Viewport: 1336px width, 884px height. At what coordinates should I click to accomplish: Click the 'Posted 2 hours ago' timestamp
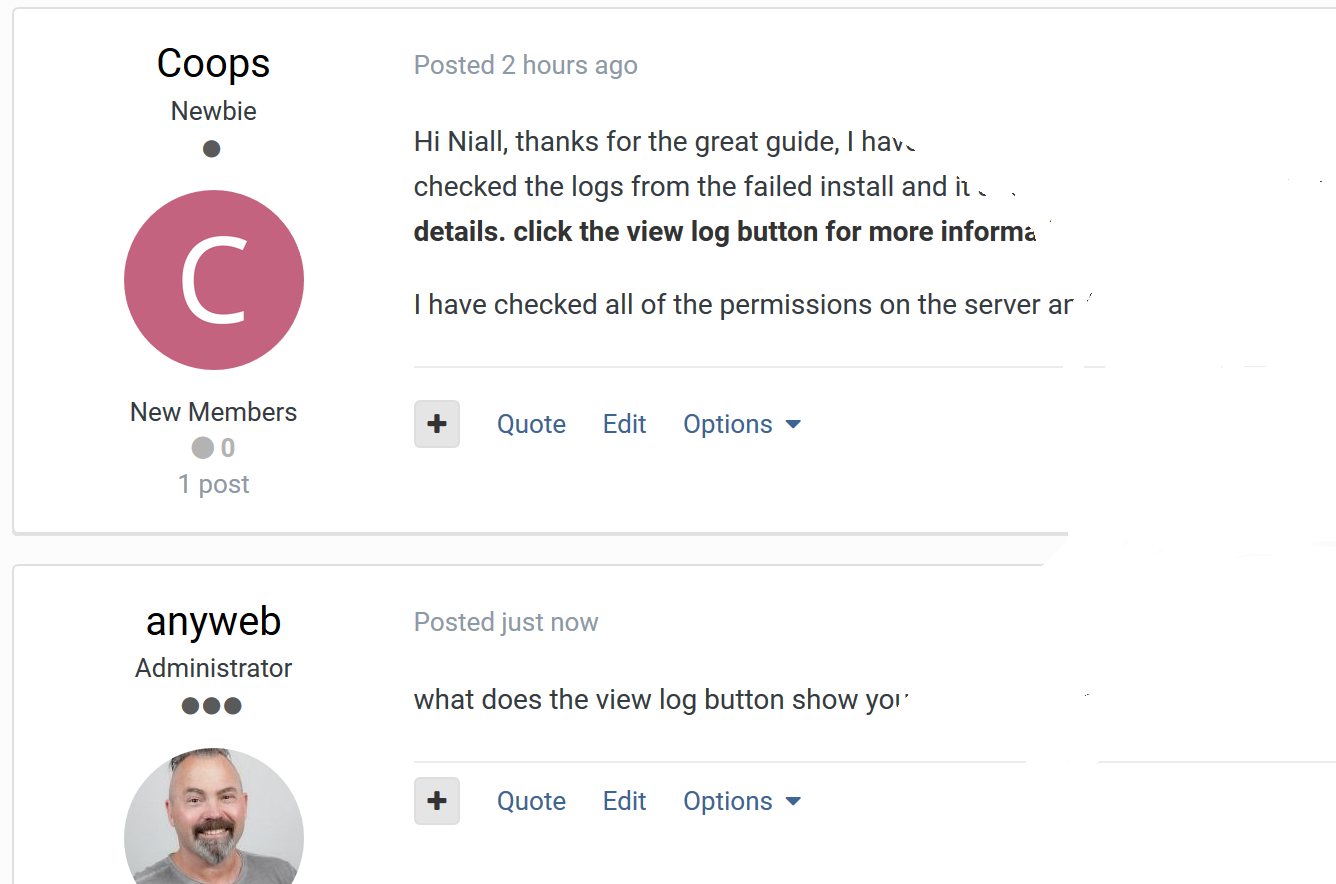pos(526,65)
